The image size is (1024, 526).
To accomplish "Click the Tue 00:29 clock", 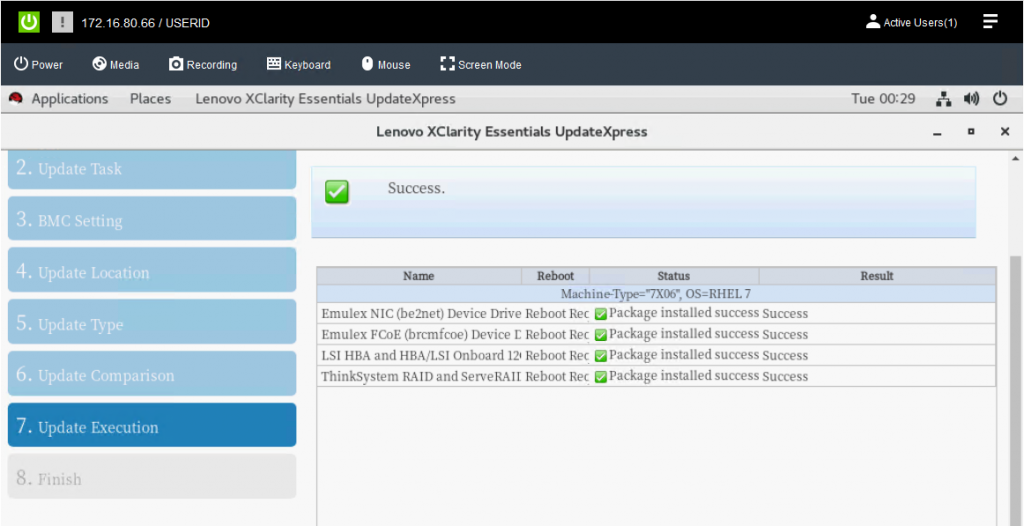I will [x=883, y=99].
